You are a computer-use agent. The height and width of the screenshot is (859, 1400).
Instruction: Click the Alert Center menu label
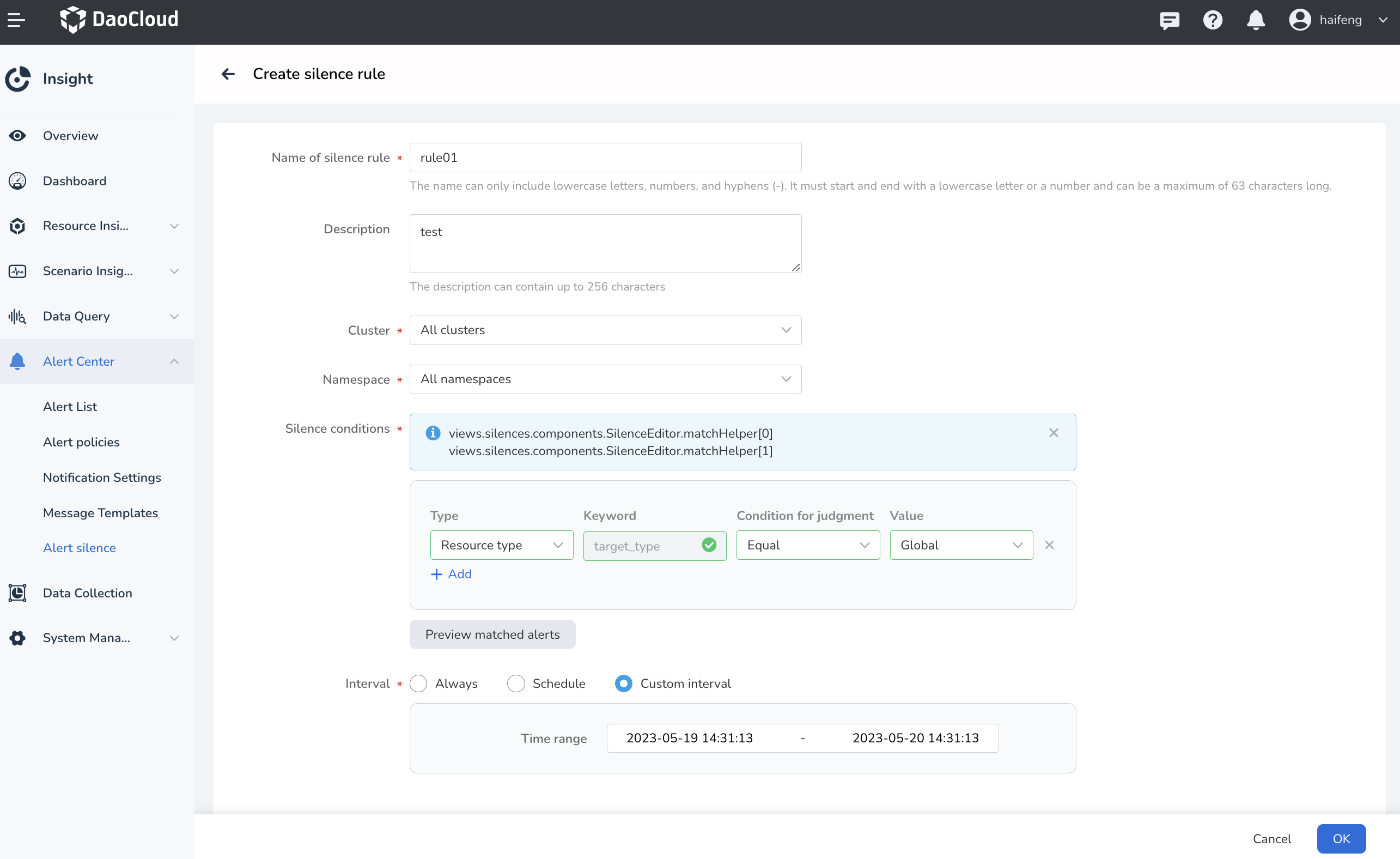[x=78, y=361]
